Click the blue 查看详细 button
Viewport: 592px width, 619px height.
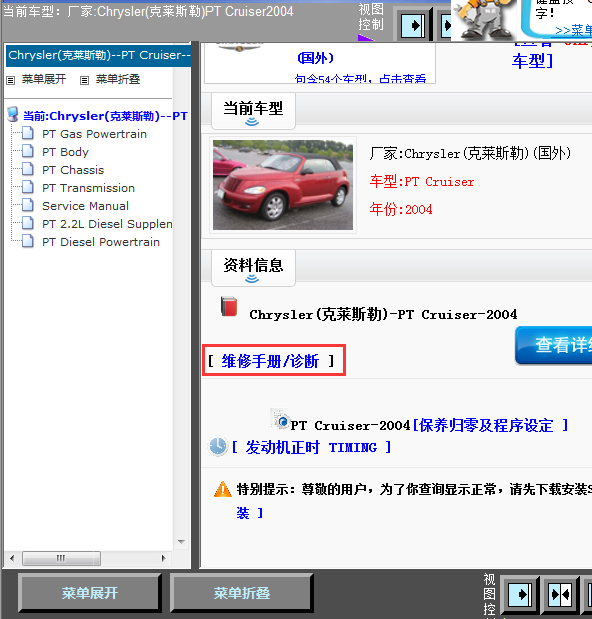tap(553, 345)
